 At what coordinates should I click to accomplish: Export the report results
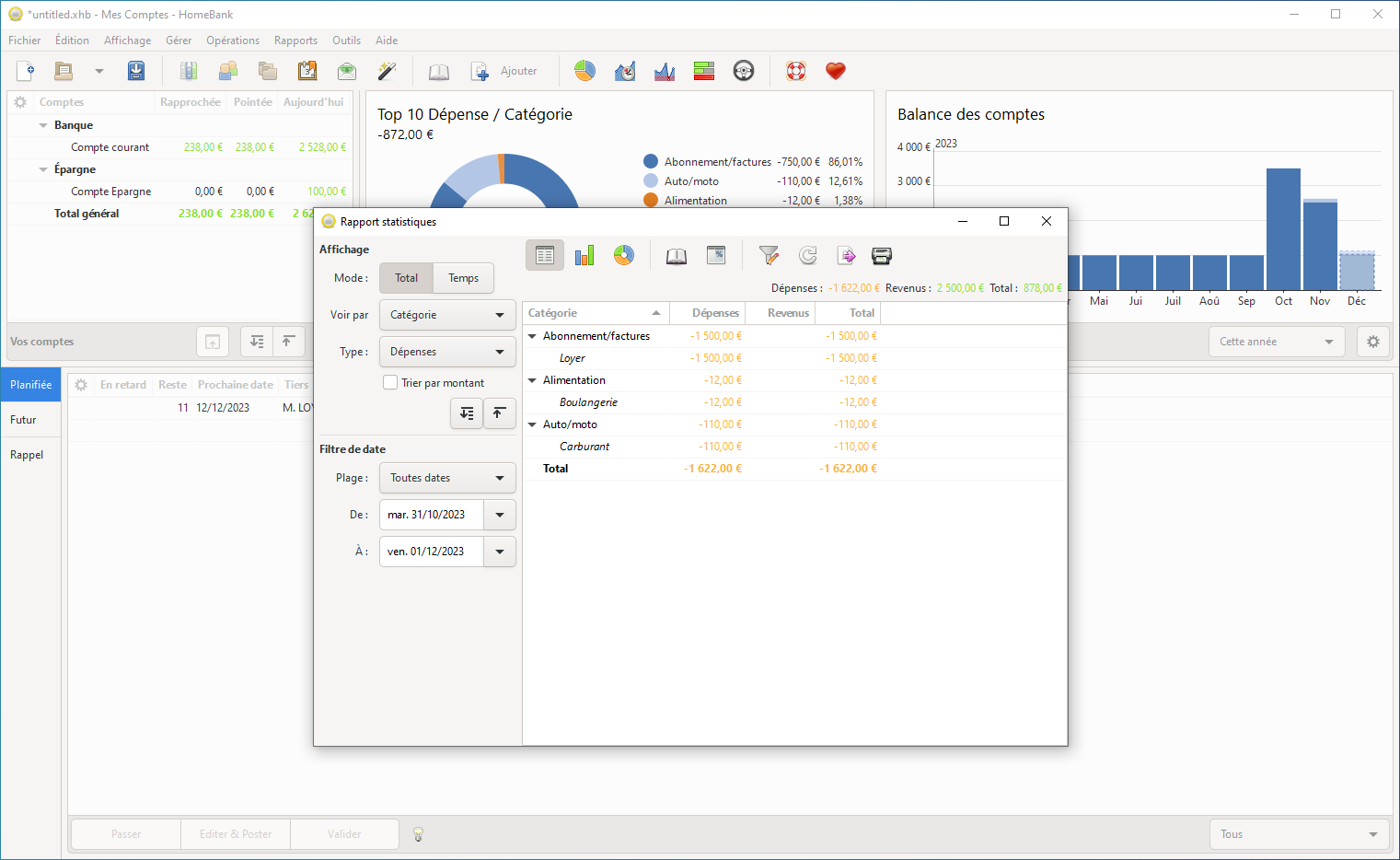[x=847, y=256]
